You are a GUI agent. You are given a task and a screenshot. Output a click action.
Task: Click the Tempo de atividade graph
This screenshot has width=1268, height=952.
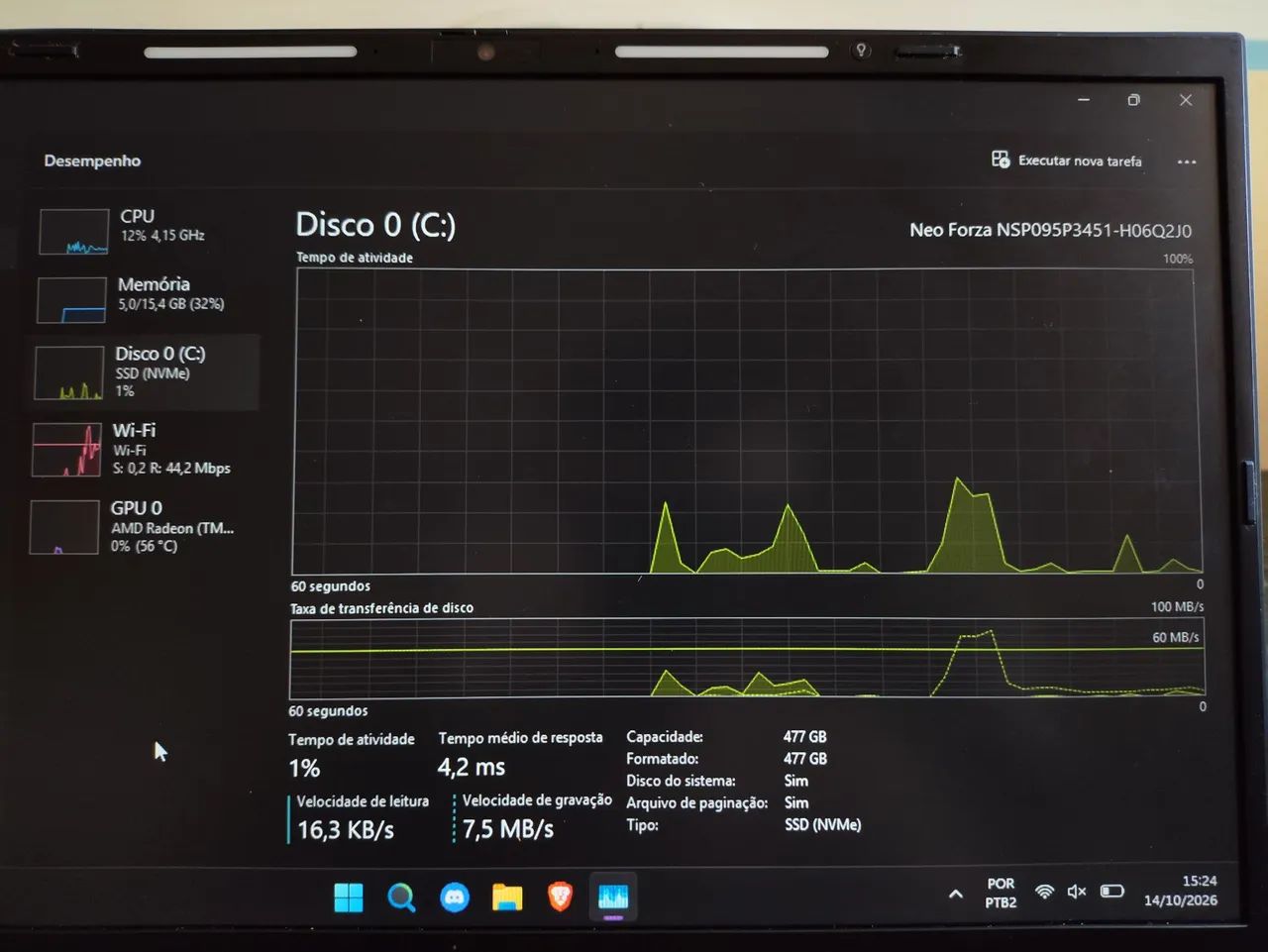coord(747,421)
